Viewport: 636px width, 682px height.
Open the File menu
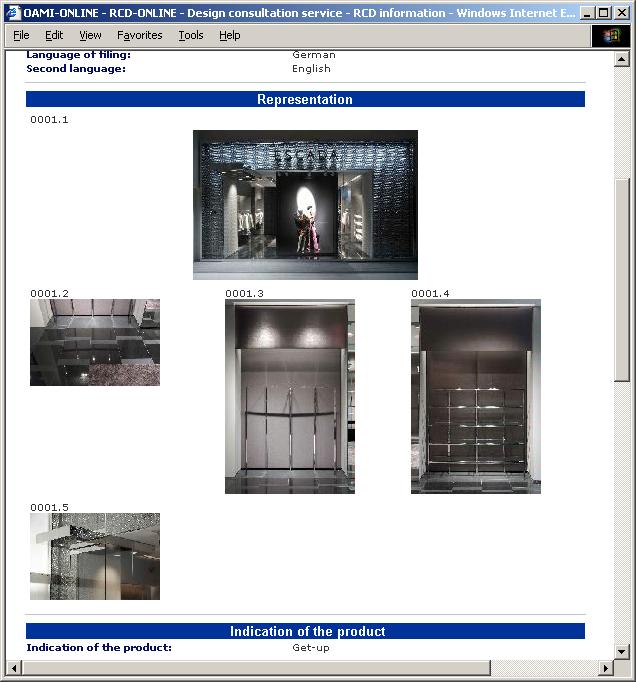[x=21, y=35]
